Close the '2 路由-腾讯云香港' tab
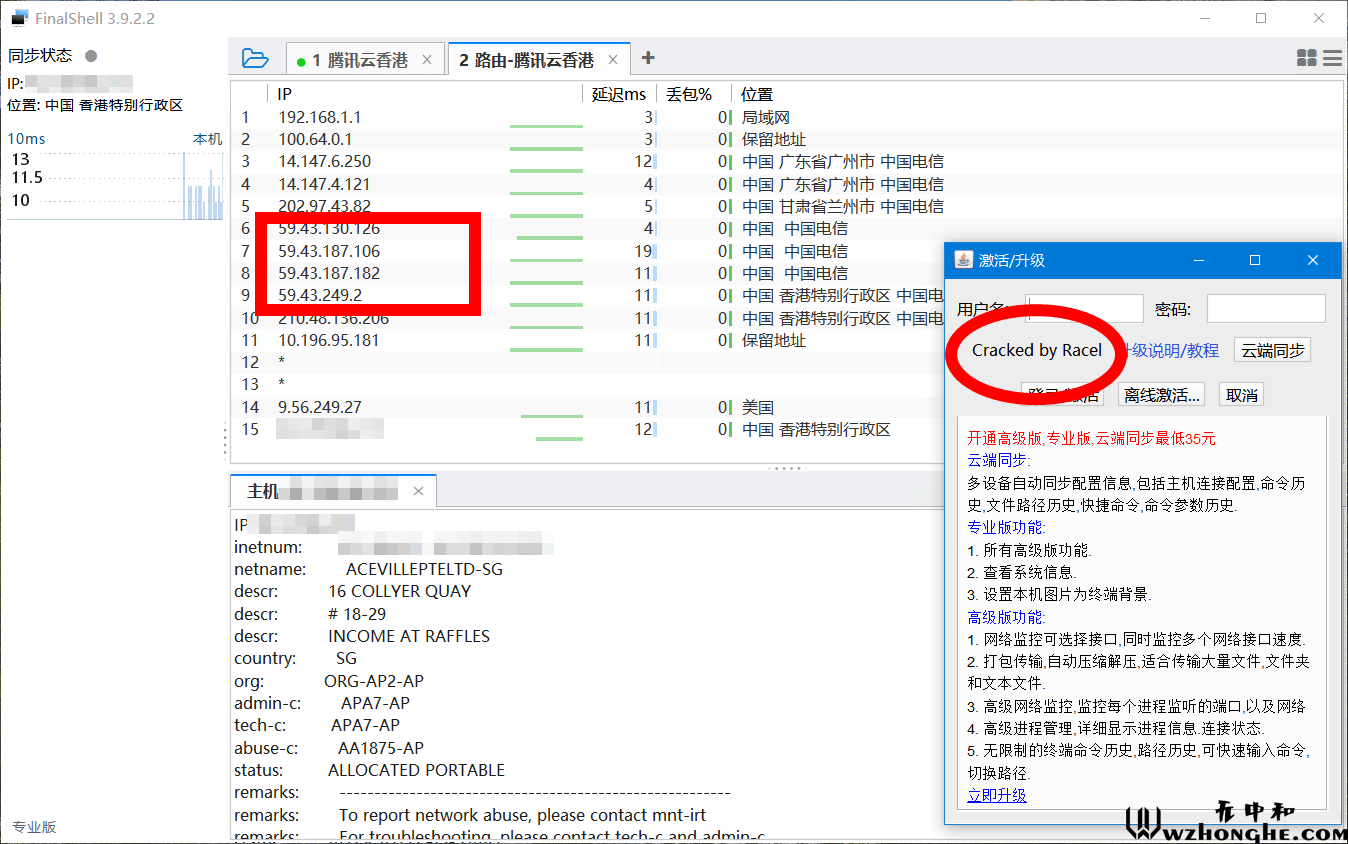Viewport: 1348px width, 844px height. (613, 60)
